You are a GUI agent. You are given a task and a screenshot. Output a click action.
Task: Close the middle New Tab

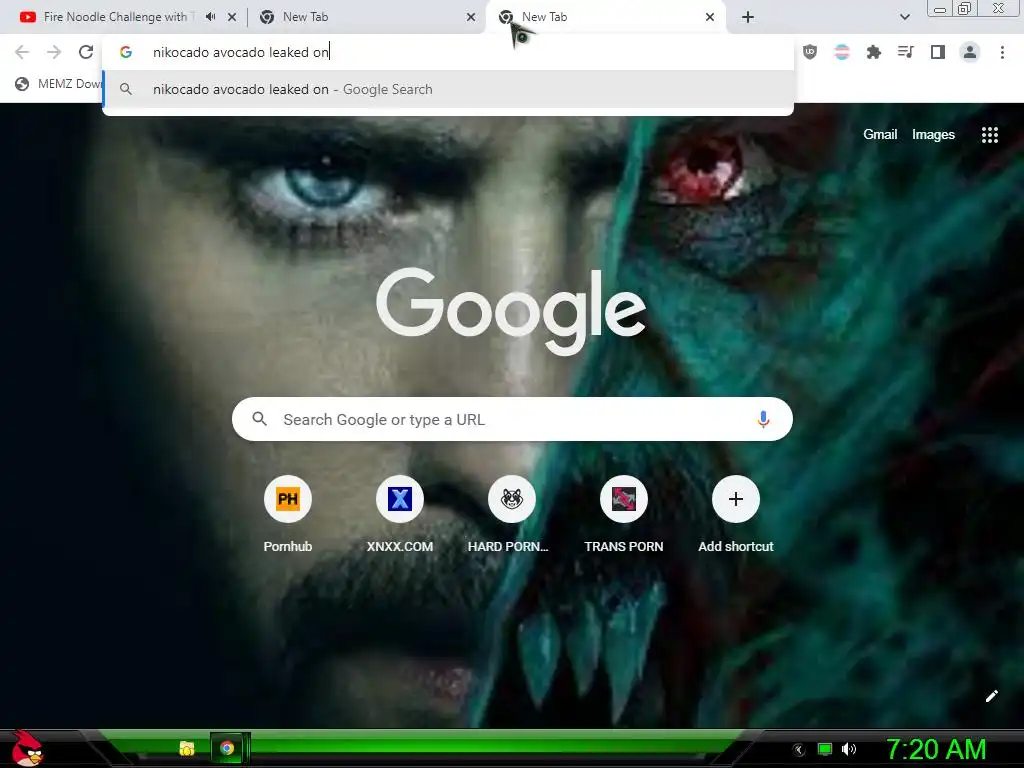[x=471, y=17]
